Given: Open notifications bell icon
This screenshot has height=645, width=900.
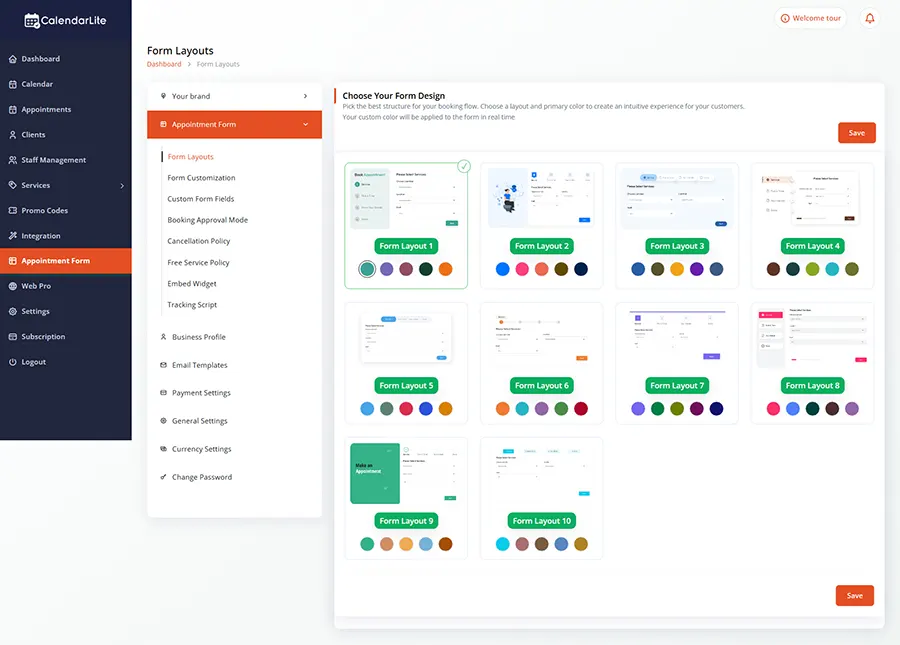Looking at the screenshot, I should 870,18.
